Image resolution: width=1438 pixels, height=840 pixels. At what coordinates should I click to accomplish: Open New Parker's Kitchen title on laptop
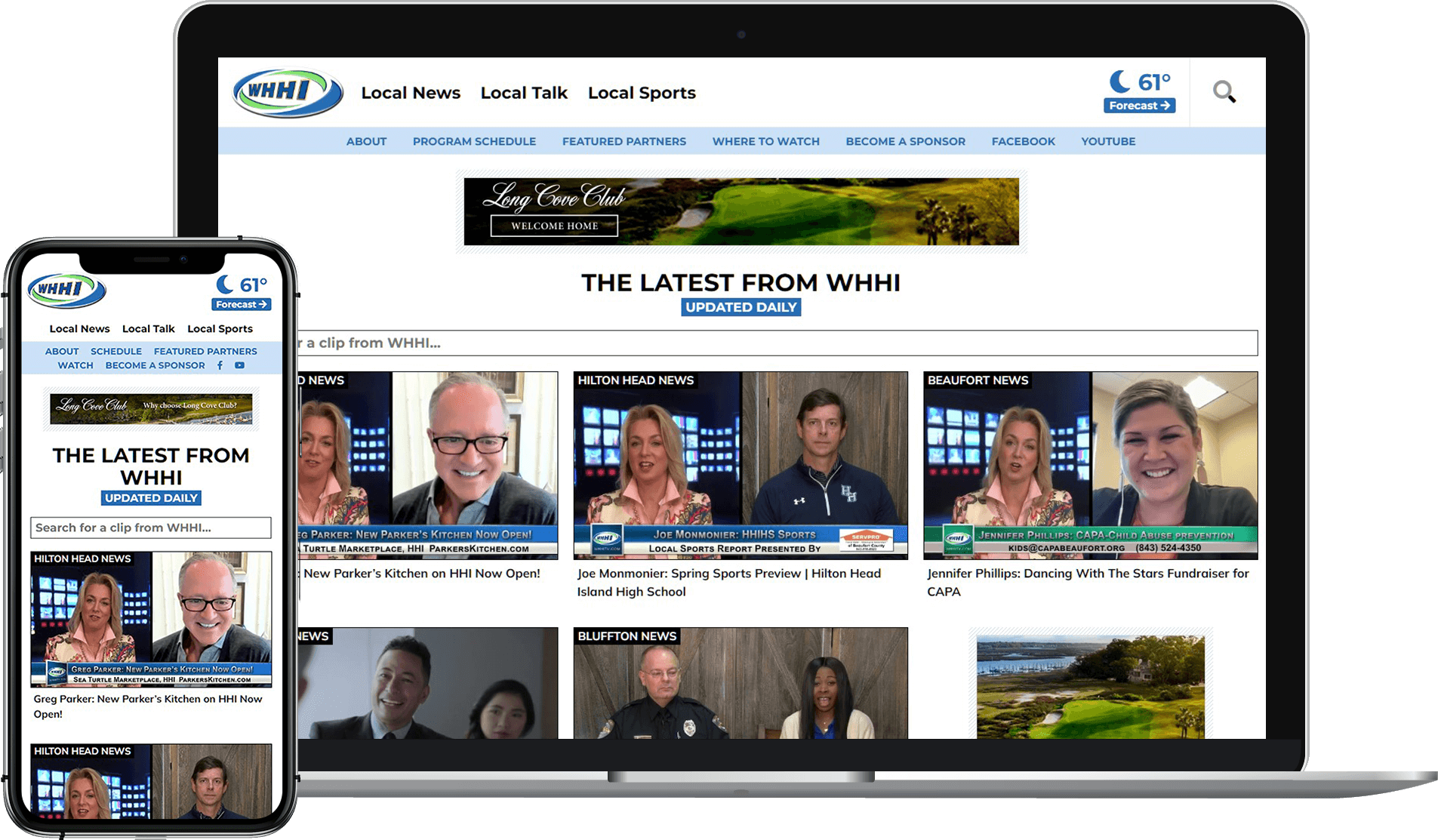pyautogui.click(x=421, y=574)
